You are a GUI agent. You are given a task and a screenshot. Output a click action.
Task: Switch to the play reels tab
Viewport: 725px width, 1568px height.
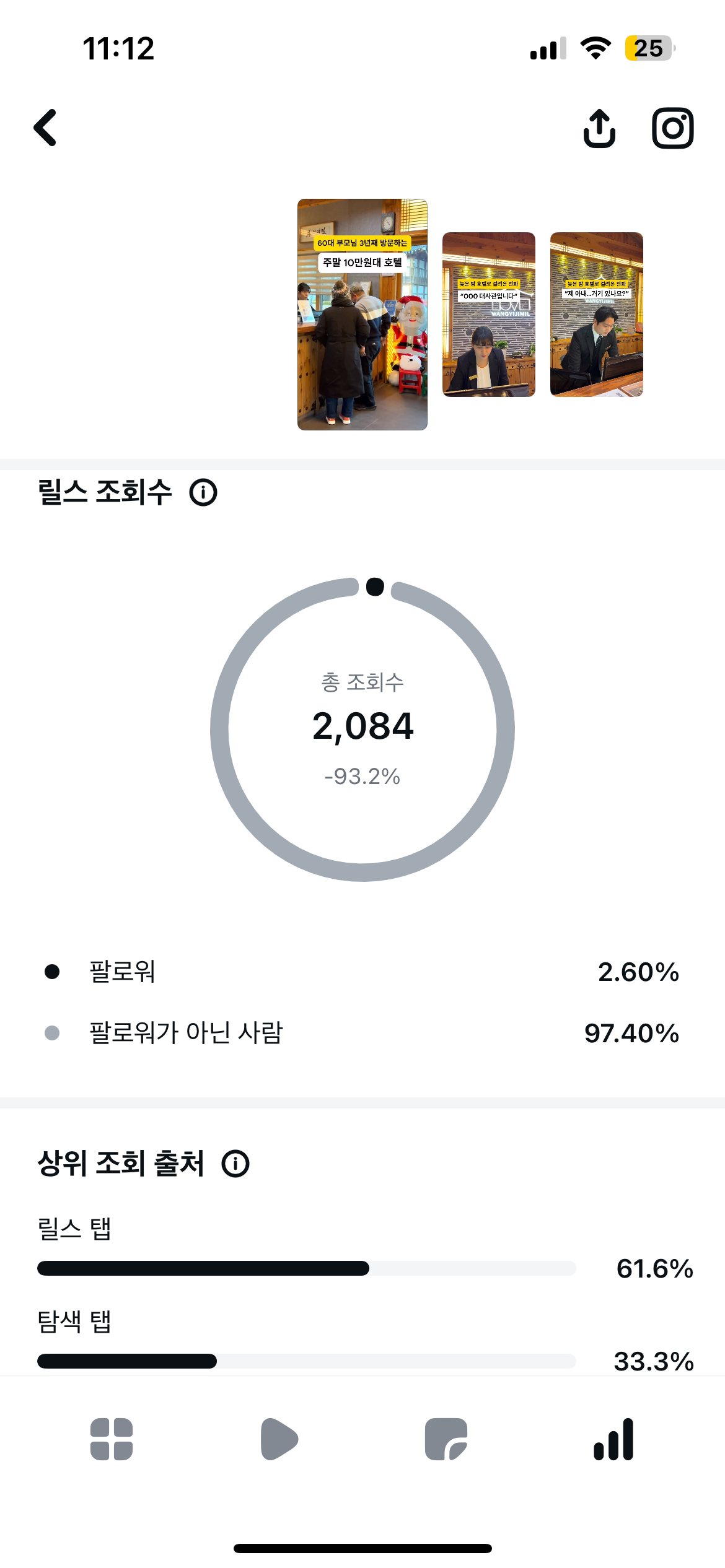click(x=279, y=1439)
